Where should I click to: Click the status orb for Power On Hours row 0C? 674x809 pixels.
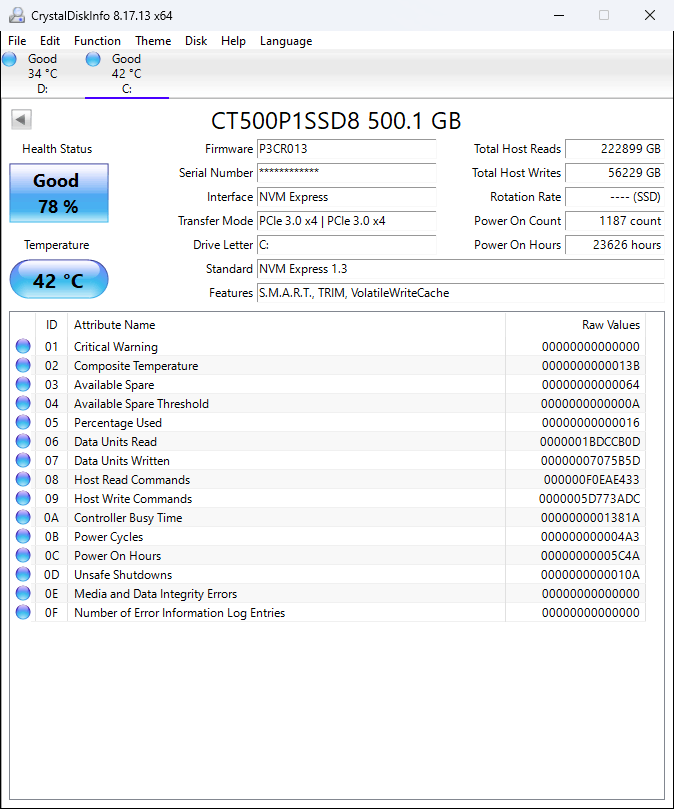[x=23, y=556]
